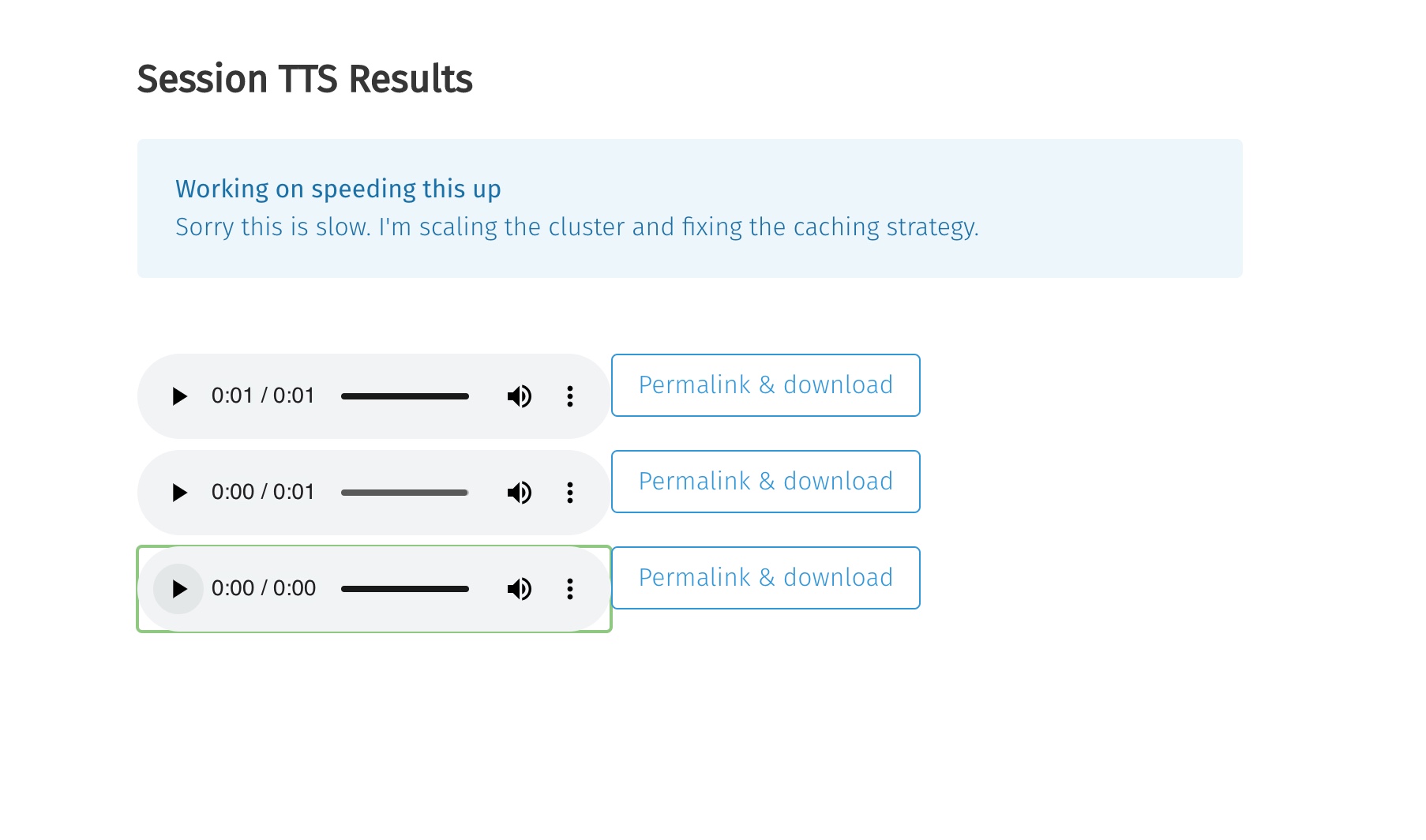Viewport: 1426px width, 840px height.
Task: Play the second audio clip
Action: tap(179, 493)
